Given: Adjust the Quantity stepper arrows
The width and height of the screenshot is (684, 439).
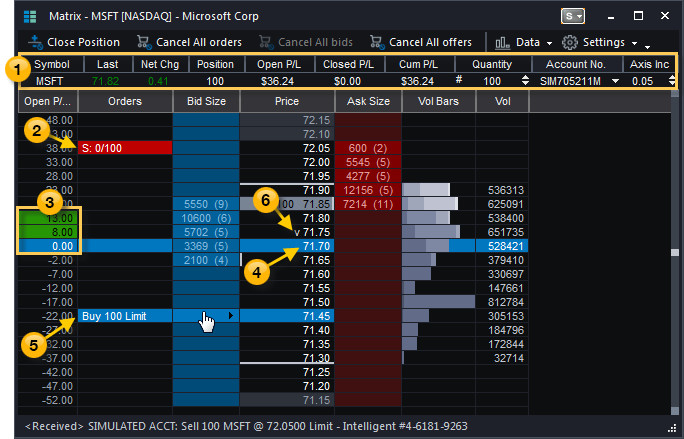Looking at the screenshot, I should (x=525, y=81).
